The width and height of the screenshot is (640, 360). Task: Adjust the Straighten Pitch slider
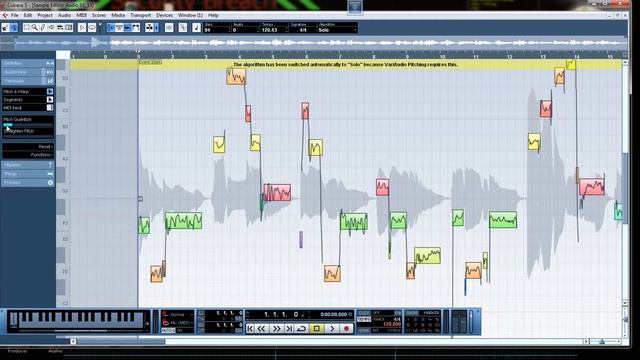(x=28, y=136)
